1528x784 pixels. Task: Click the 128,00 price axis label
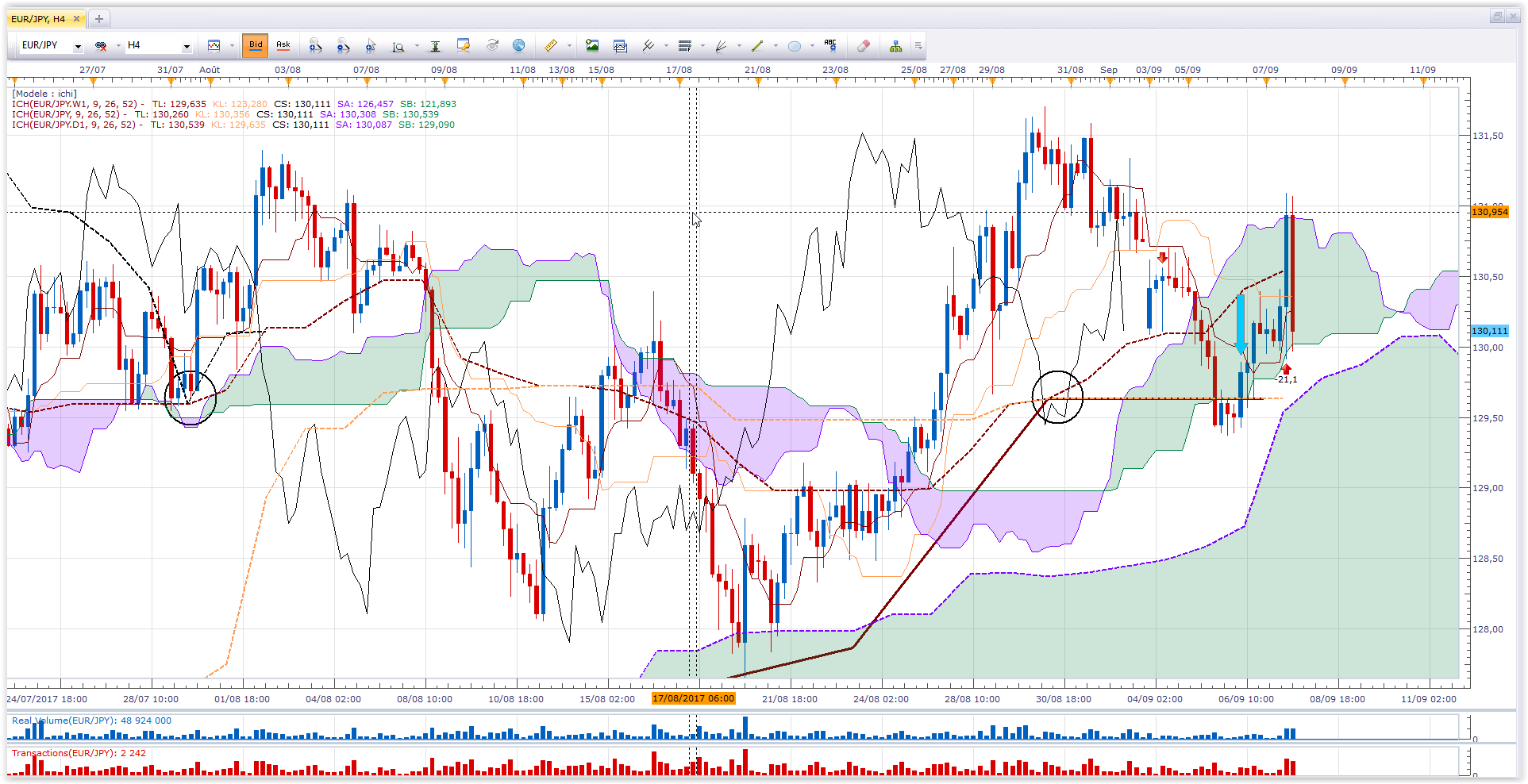pos(1488,629)
